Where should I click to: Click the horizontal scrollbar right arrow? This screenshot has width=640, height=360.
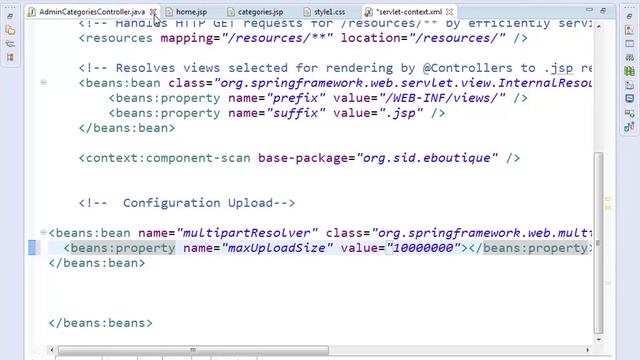click(587, 350)
